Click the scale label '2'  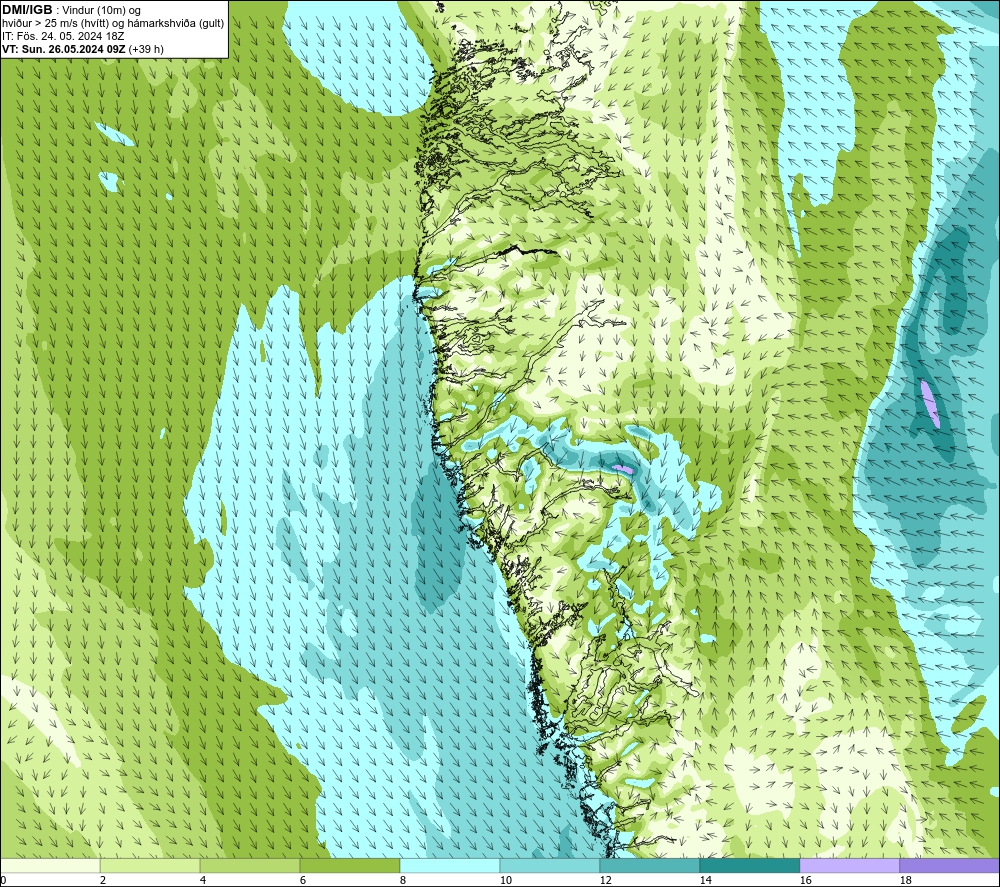click(x=103, y=881)
